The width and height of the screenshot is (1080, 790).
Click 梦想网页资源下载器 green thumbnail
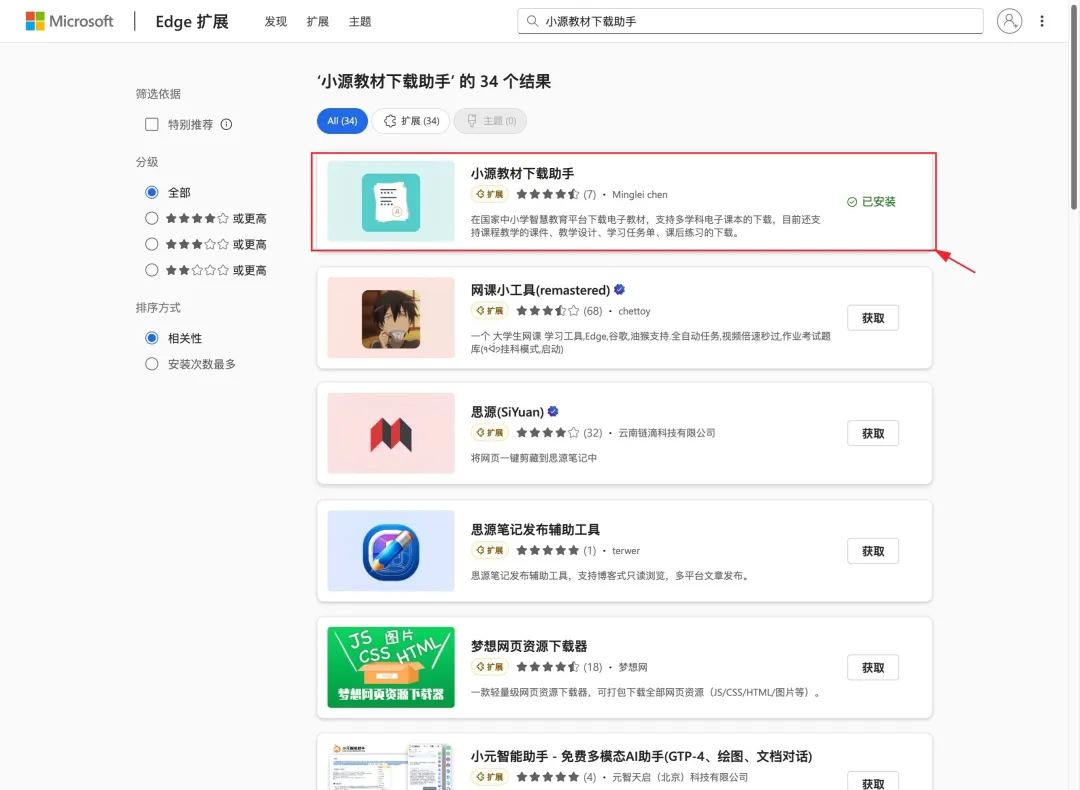[391, 667]
